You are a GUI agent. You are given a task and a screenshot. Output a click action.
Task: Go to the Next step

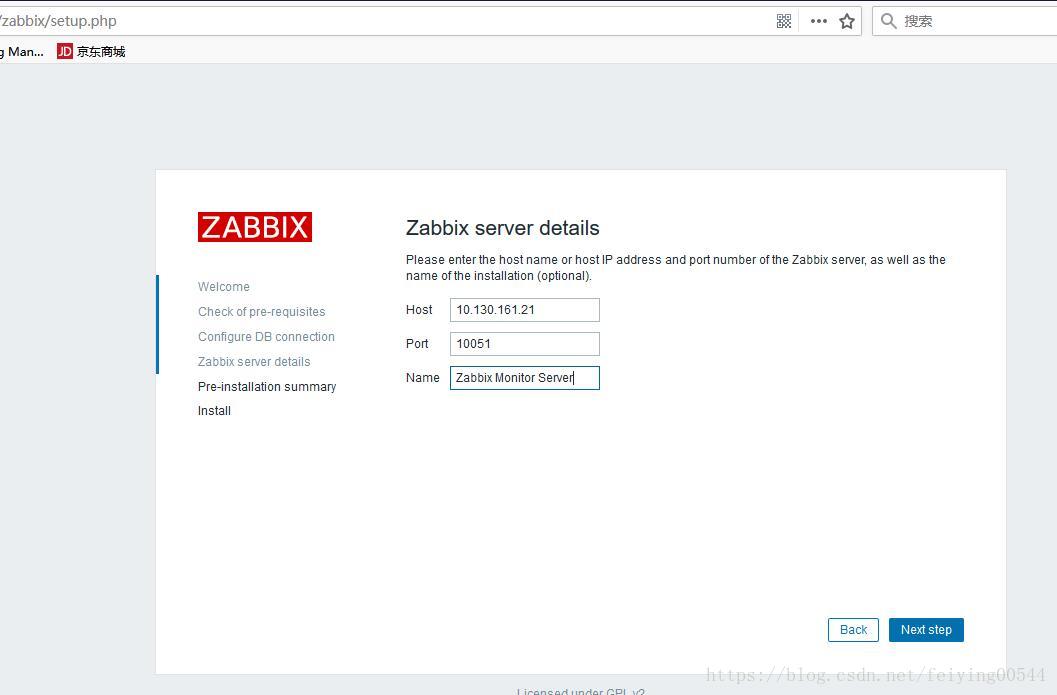pos(926,630)
